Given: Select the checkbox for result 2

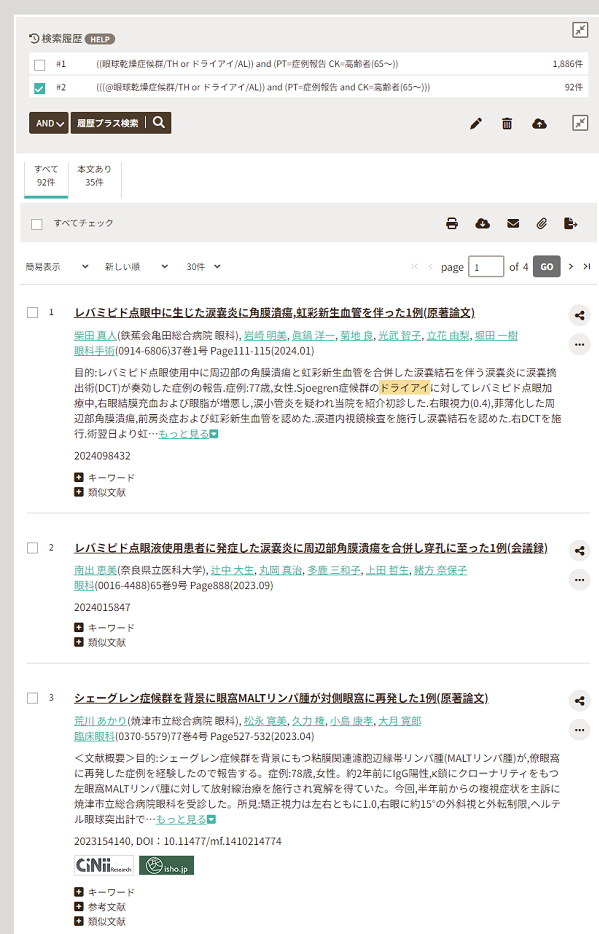Looking at the screenshot, I should [x=33, y=548].
